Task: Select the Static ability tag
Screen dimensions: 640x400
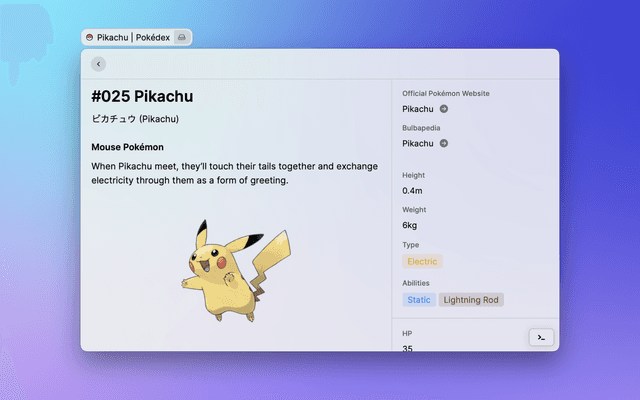Action: click(x=419, y=300)
